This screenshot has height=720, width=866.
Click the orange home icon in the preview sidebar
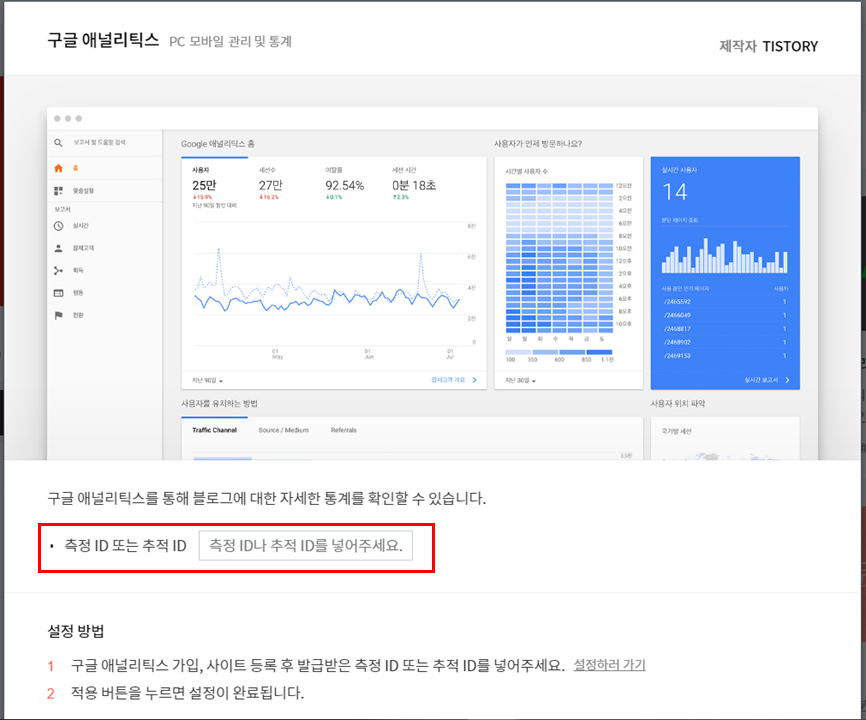click(59, 168)
